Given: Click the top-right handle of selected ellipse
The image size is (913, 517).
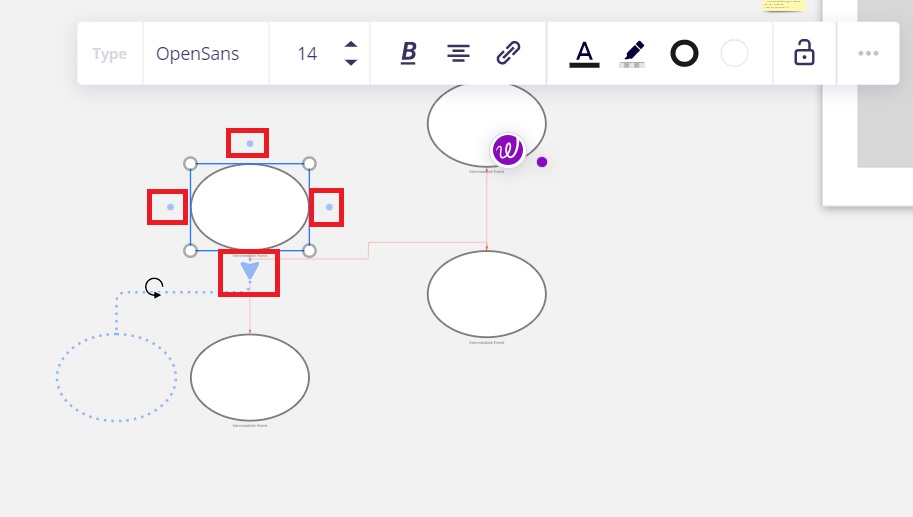Looking at the screenshot, I should pyautogui.click(x=309, y=164).
